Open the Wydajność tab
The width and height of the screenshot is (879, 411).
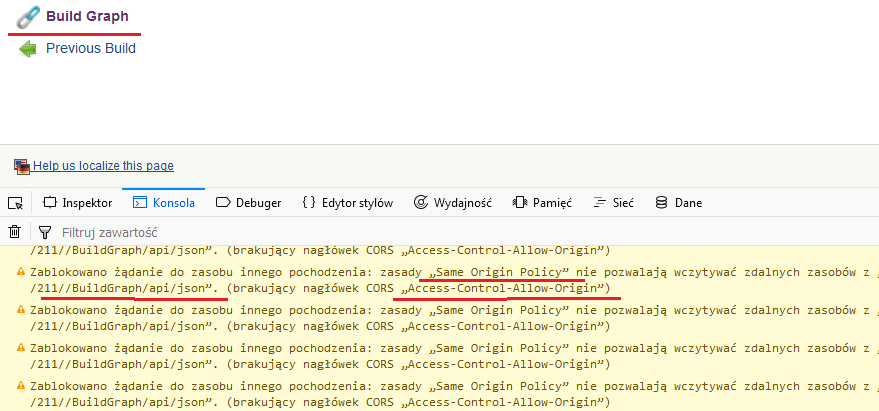(x=453, y=203)
